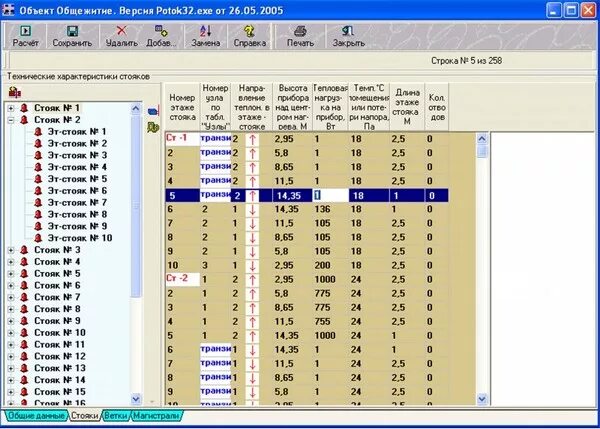Image resolution: width=600 pixels, height=429 pixels.
Task: Click the heat load cell showing 755
Action: pos(331,321)
